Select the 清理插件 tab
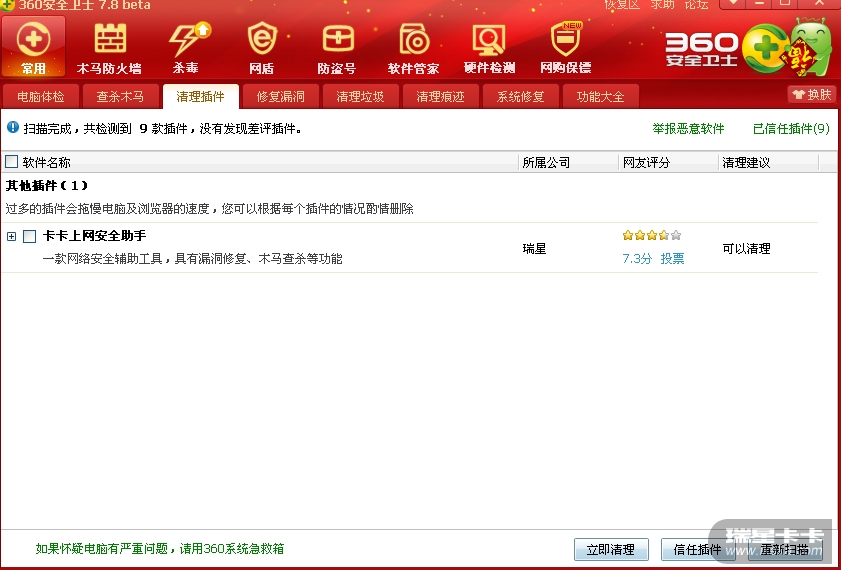The height and width of the screenshot is (570, 841). [201, 97]
